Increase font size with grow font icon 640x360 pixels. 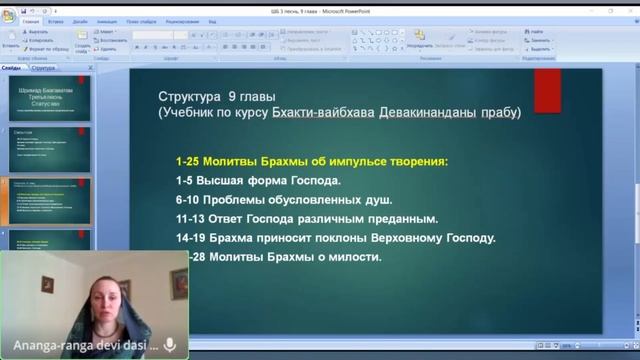pyautogui.click(x=193, y=36)
